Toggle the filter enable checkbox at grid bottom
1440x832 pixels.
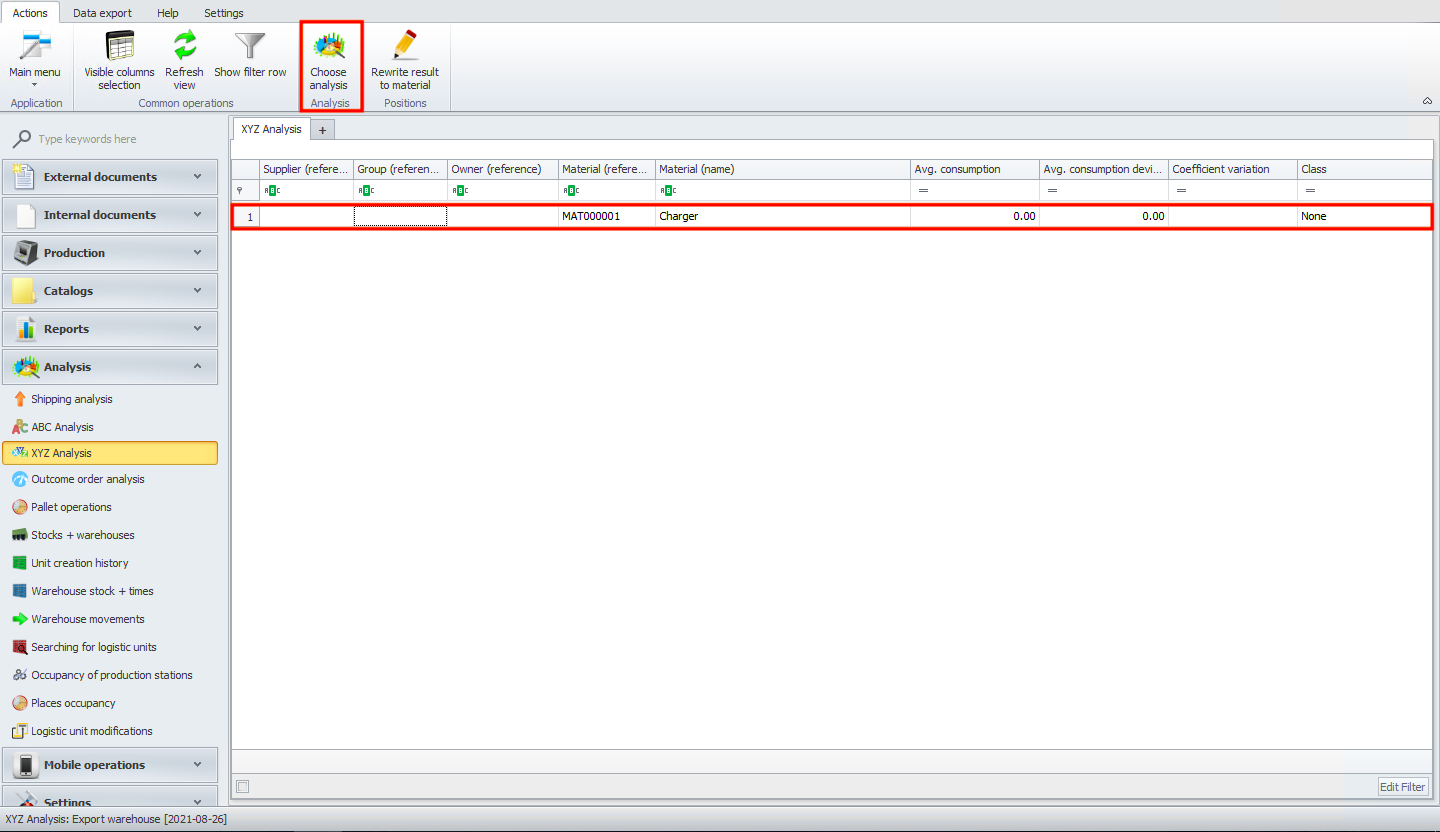pyautogui.click(x=242, y=787)
